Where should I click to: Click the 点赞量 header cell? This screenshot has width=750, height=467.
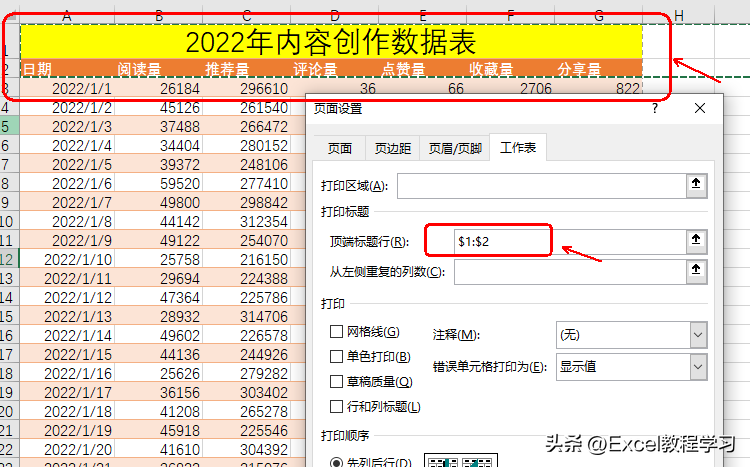pos(423,69)
